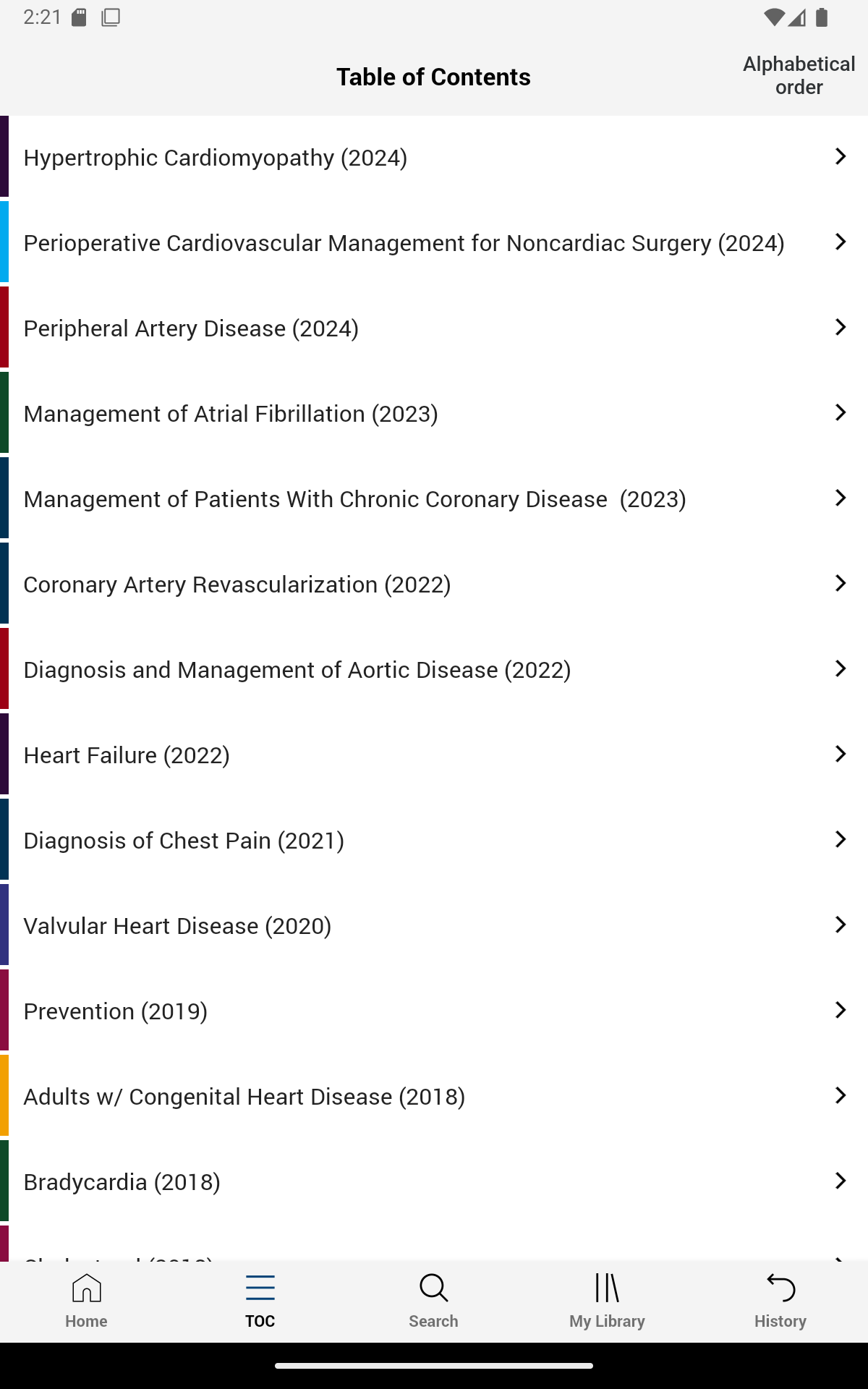868x1389 pixels.
Task: Open the Search magnifier icon
Action: [x=433, y=1288]
